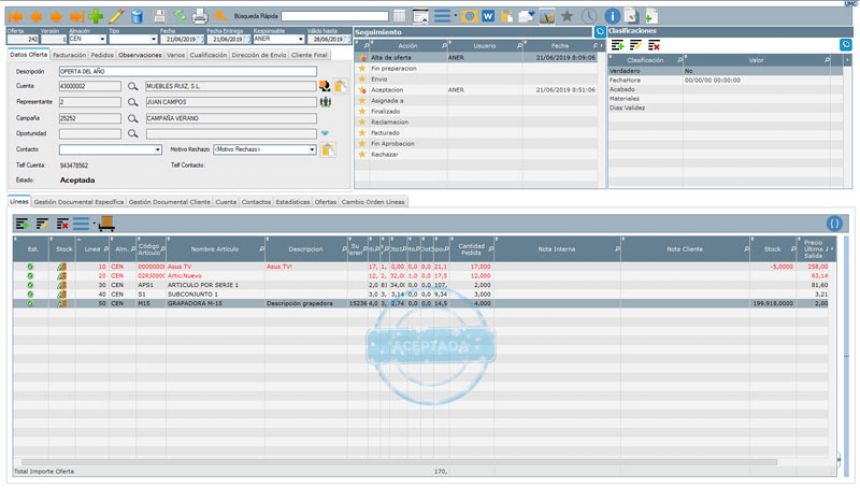This screenshot has width=860, height=488.
Task: Click the printer icon in top toolbar
Action: 199,16
